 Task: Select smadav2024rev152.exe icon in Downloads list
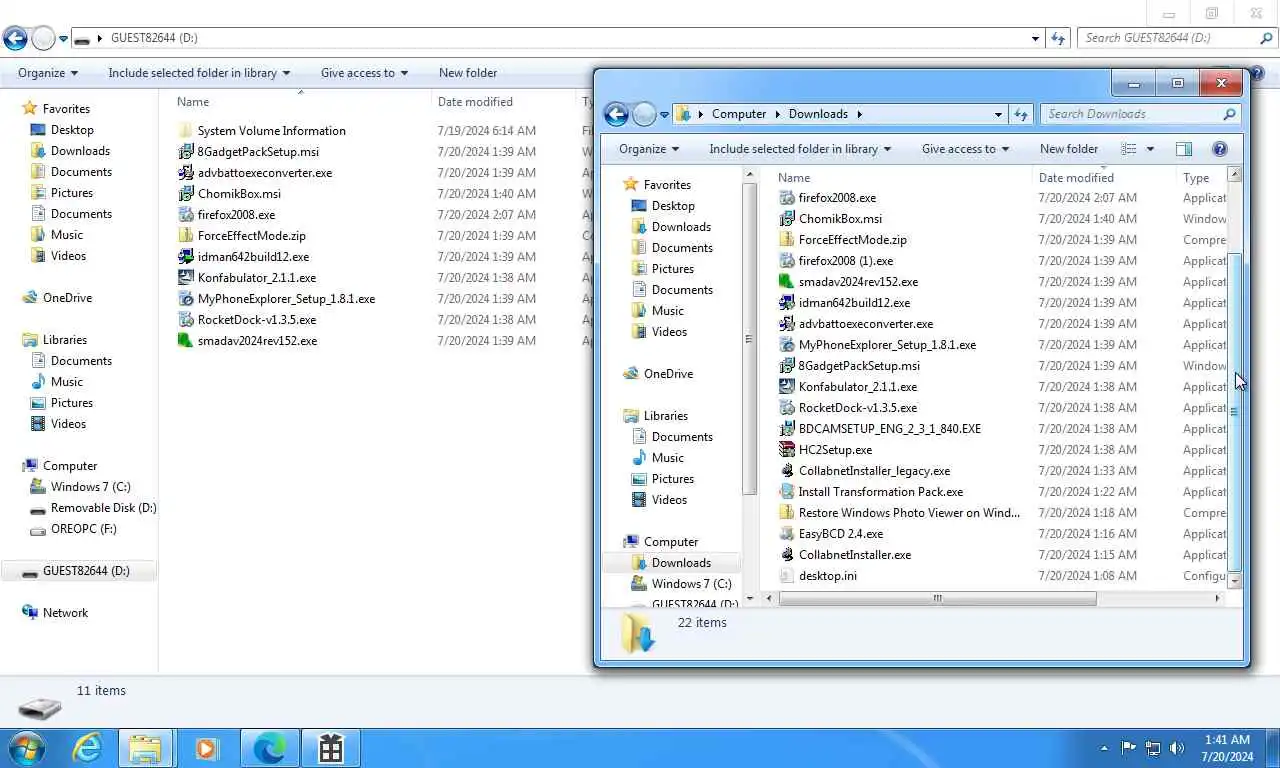787,282
